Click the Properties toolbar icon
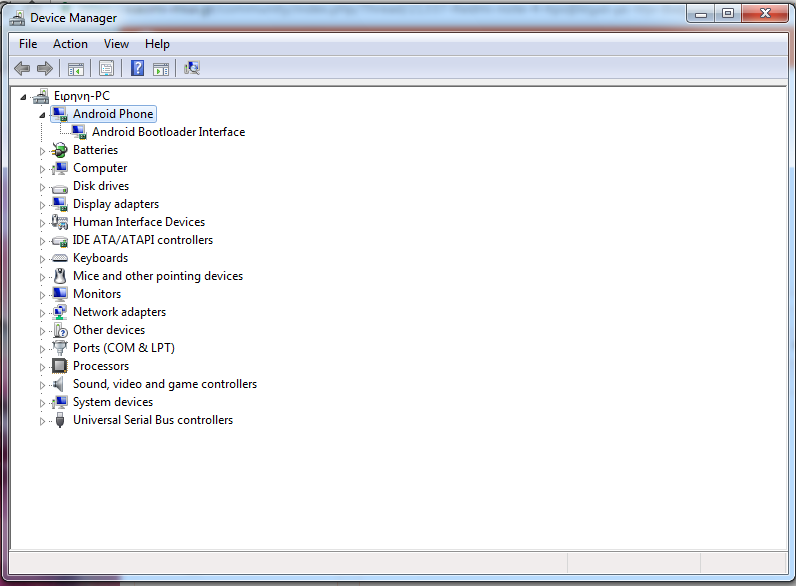The width and height of the screenshot is (796, 586). tap(107, 69)
